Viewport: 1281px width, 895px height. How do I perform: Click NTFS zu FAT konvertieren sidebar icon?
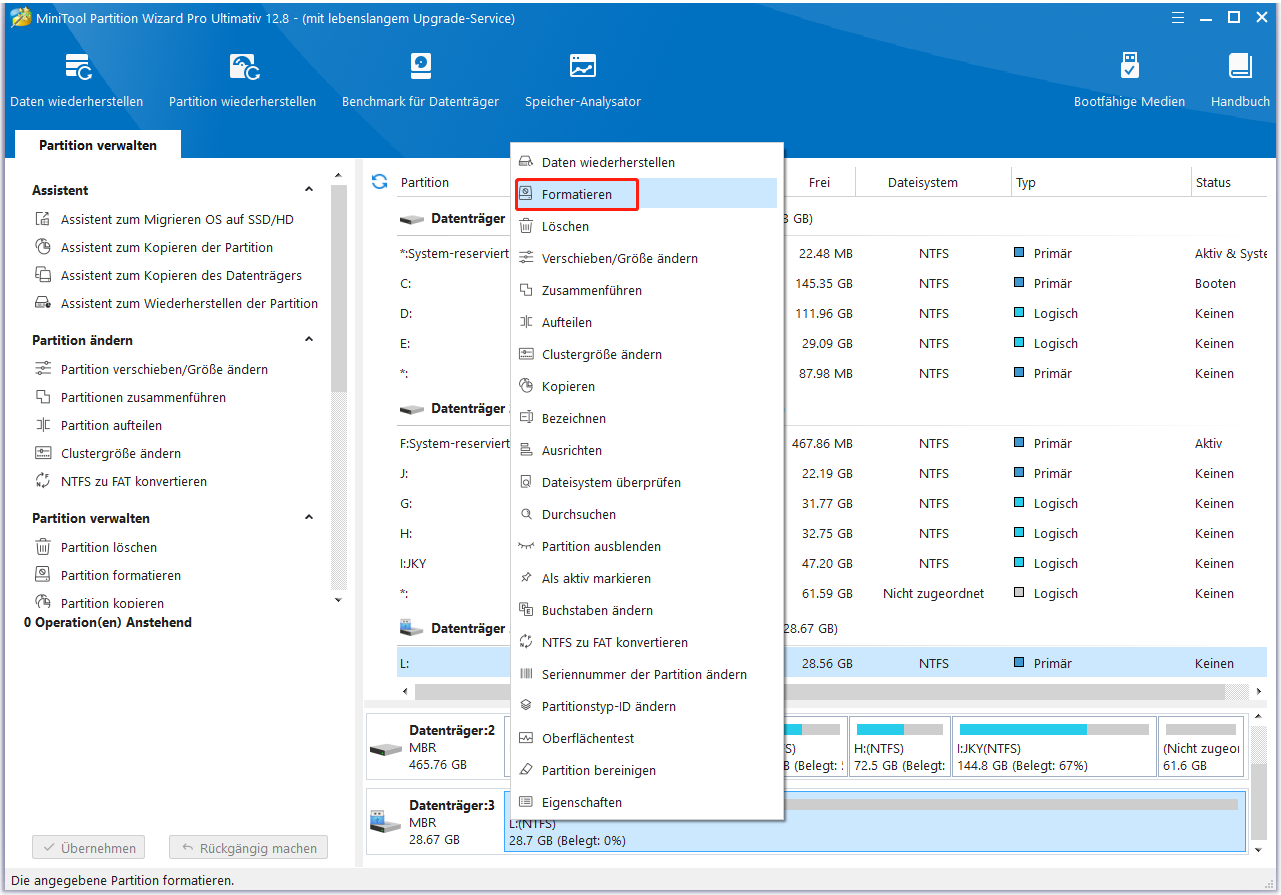point(43,481)
